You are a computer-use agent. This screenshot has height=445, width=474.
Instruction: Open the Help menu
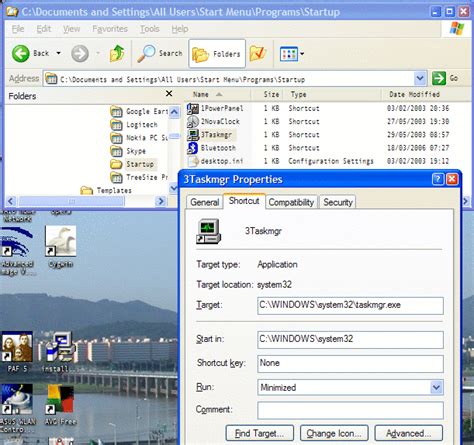coord(180,29)
